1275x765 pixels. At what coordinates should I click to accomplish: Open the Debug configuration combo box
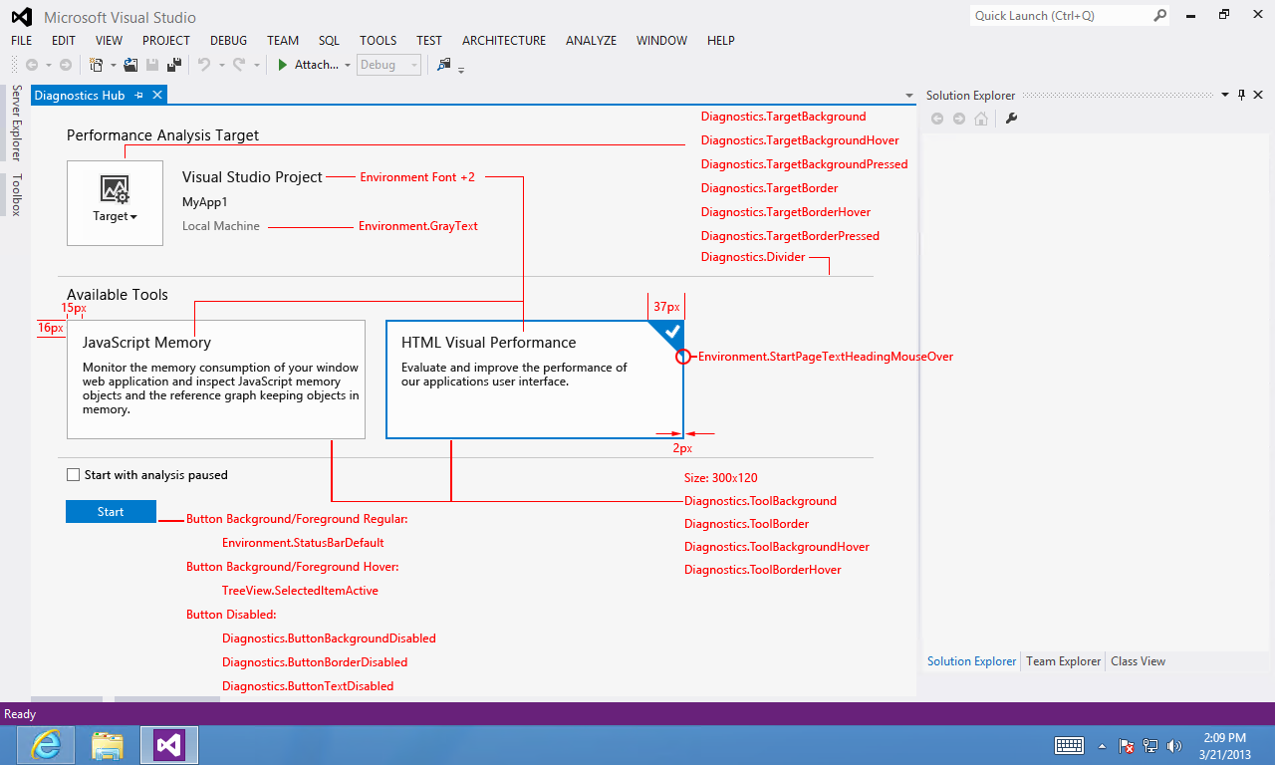click(389, 65)
